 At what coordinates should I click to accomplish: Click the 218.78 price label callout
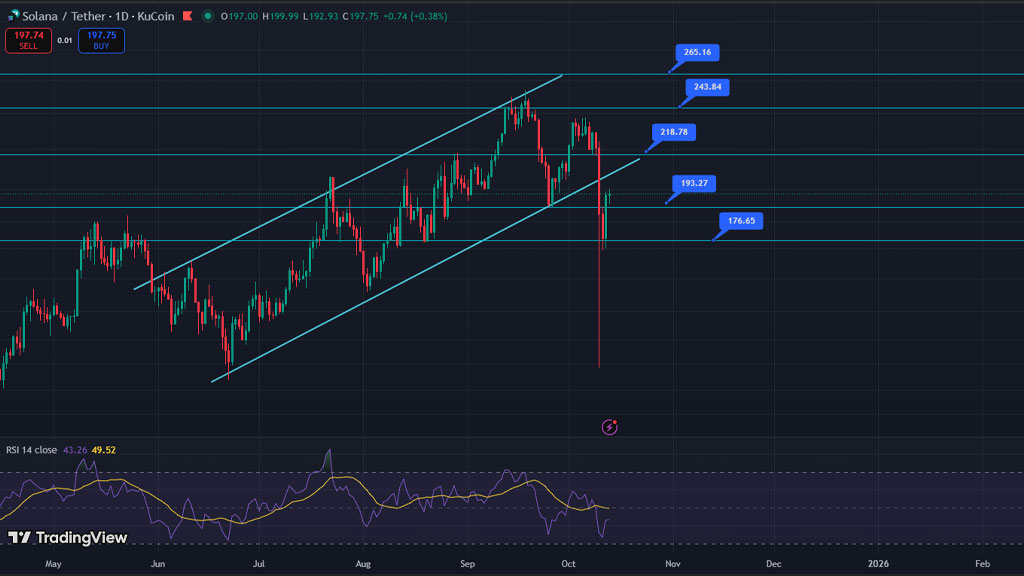[672, 132]
